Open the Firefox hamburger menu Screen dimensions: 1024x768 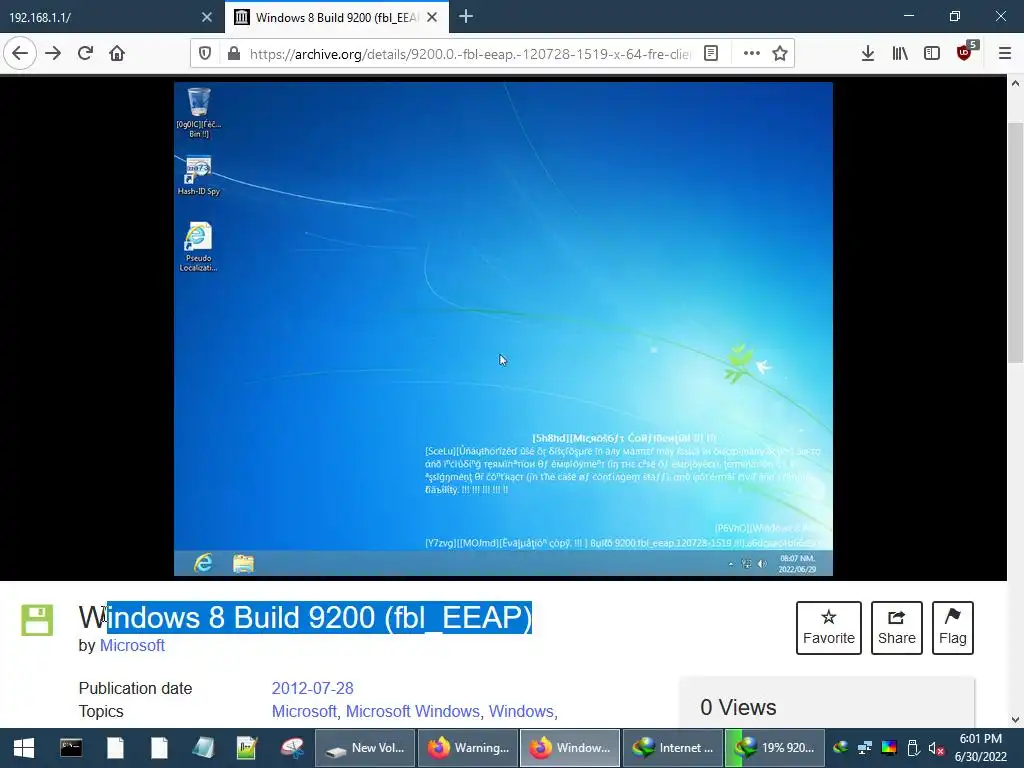pos(1005,54)
